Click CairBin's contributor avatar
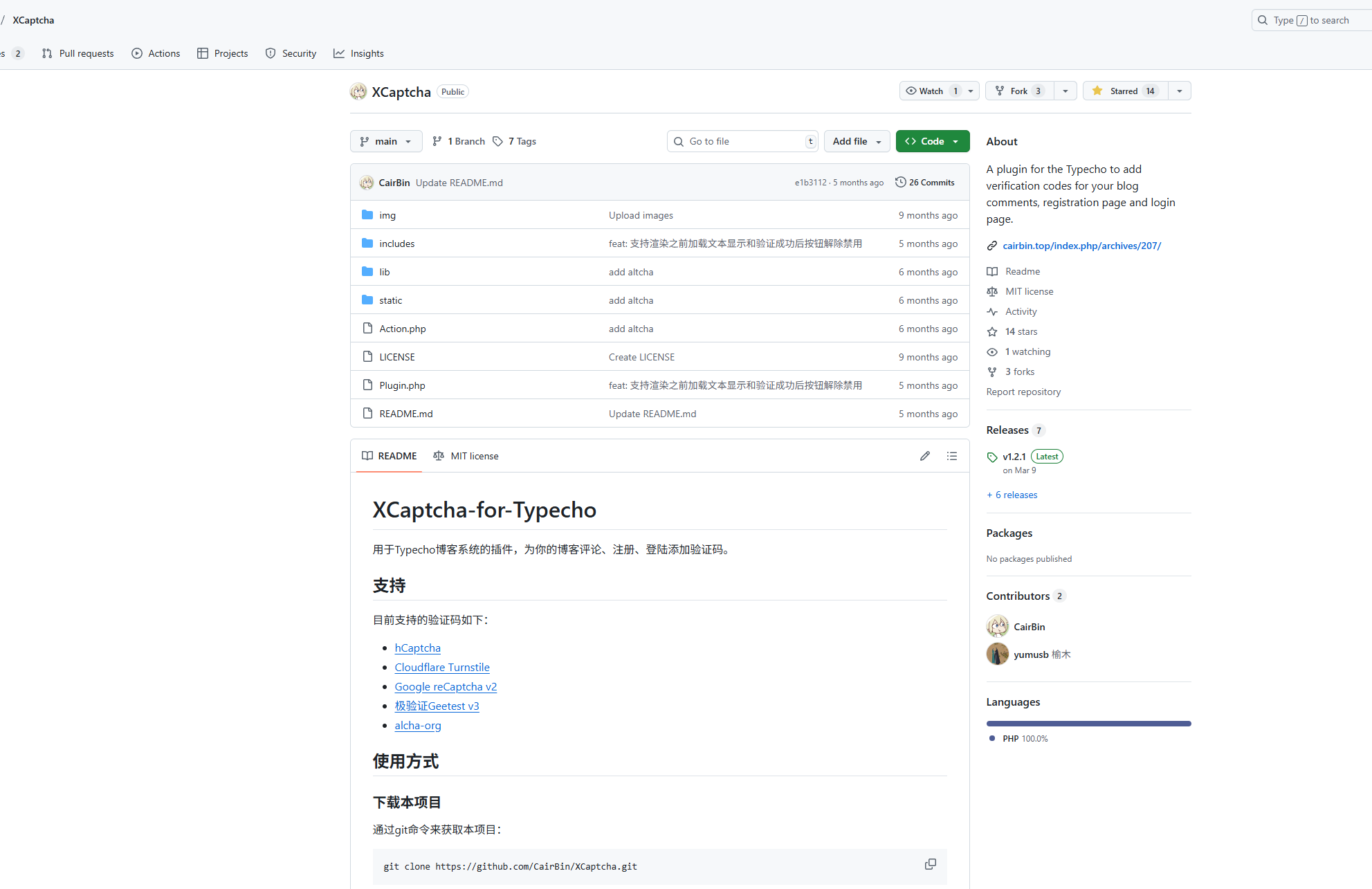This screenshot has width=1372, height=889. point(997,626)
